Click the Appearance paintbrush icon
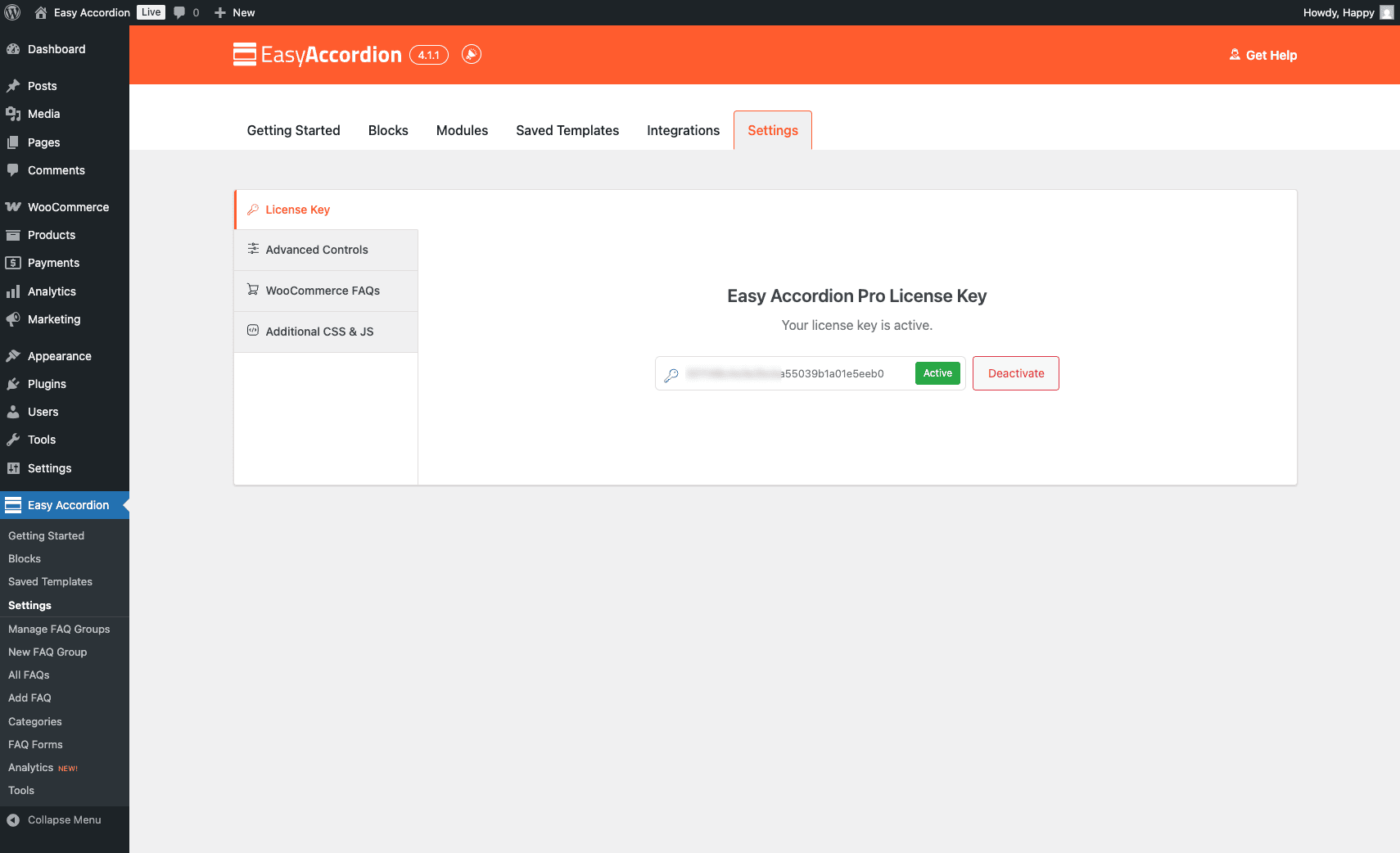Image resolution: width=1400 pixels, height=853 pixels. pos(13,356)
